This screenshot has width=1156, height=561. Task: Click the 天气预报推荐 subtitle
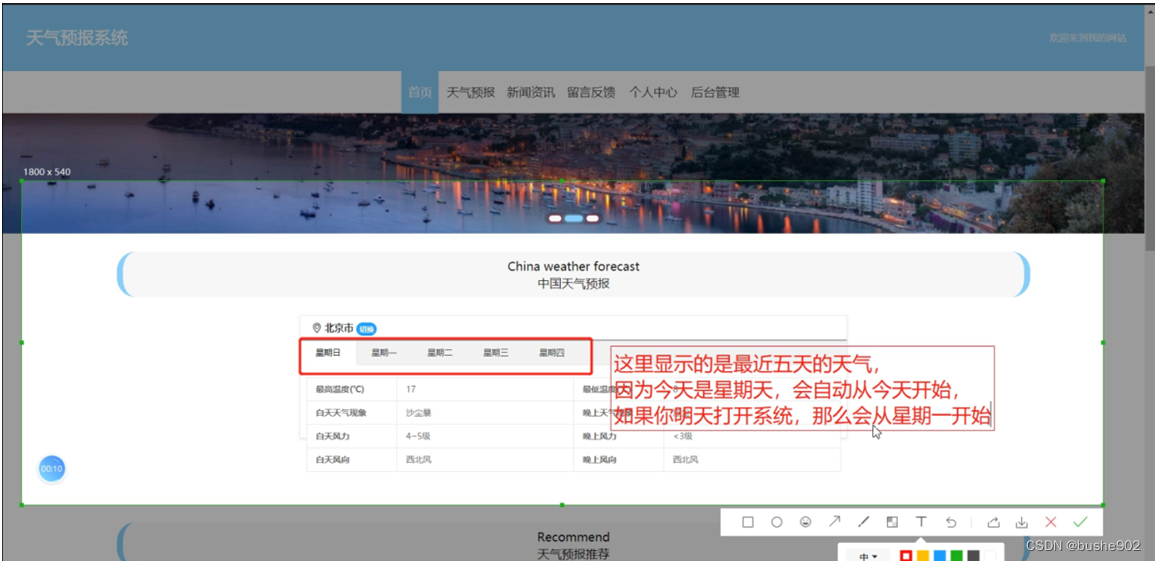point(574,554)
